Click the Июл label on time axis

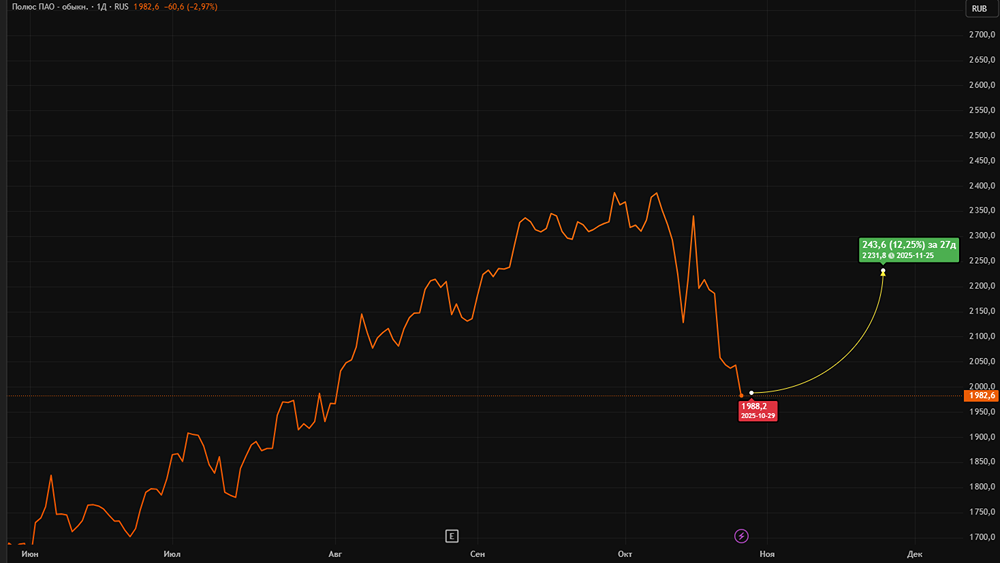tap(172, 554)
